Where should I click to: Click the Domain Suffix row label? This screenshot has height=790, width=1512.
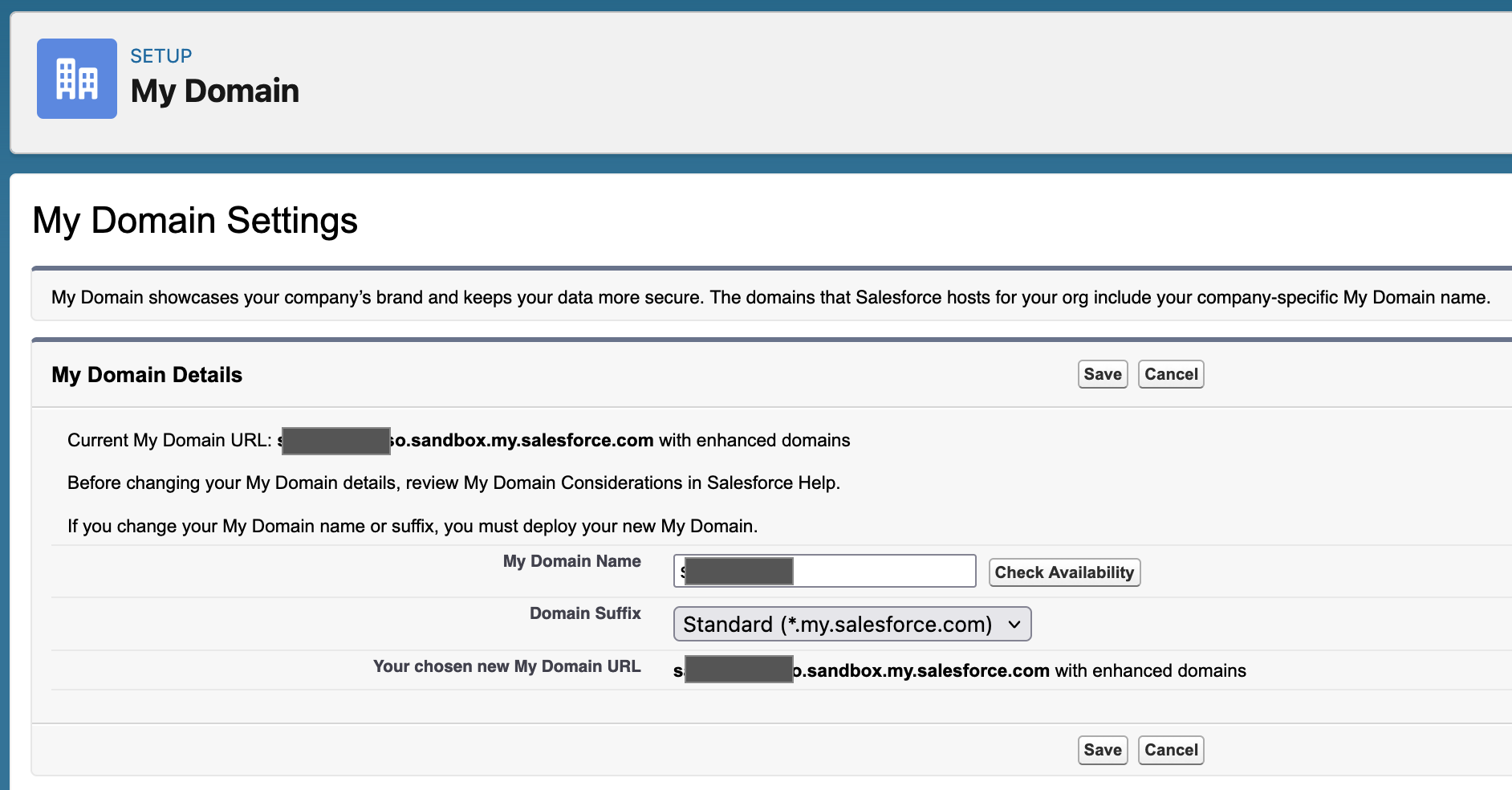point(584,613)
